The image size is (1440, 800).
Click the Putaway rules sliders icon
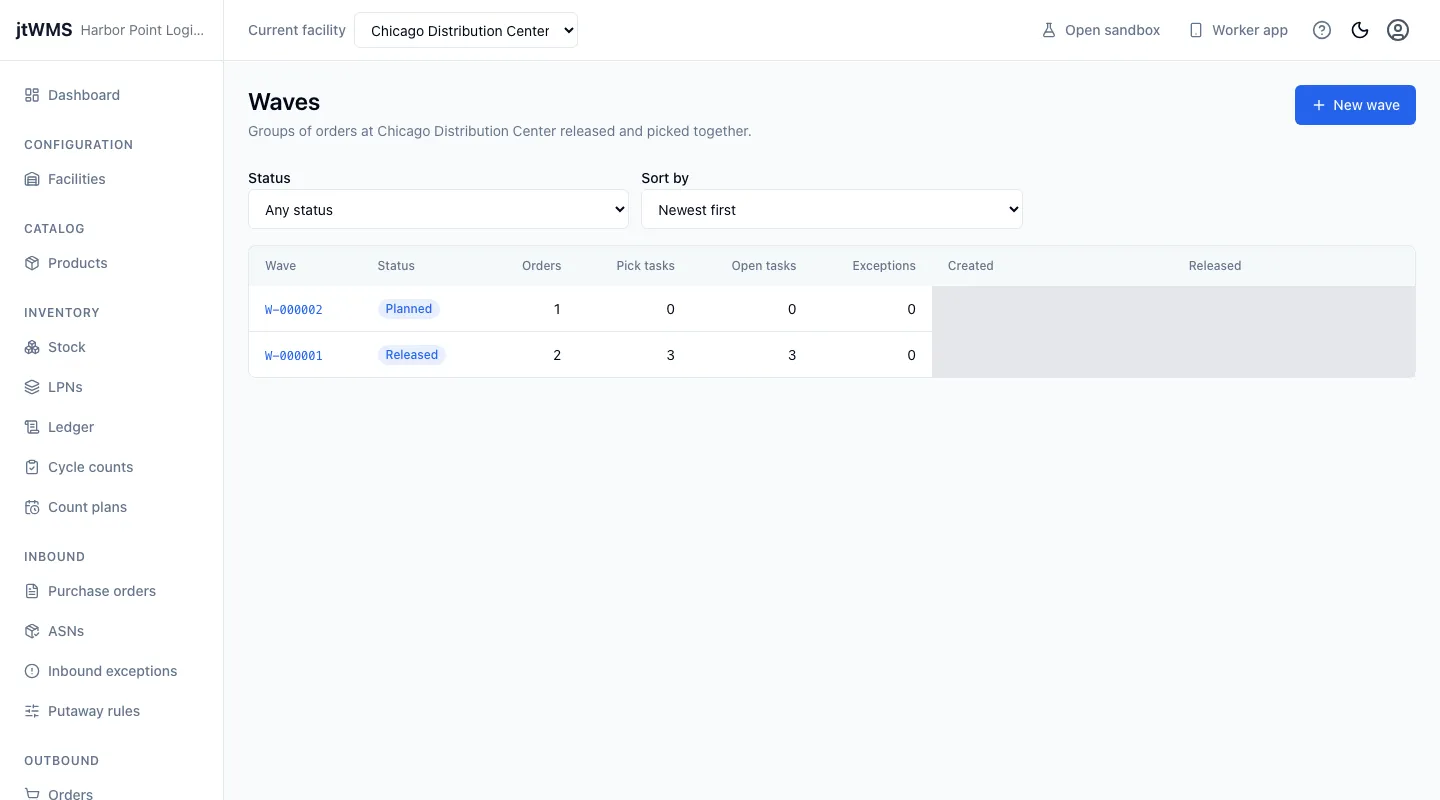[32, 711]
